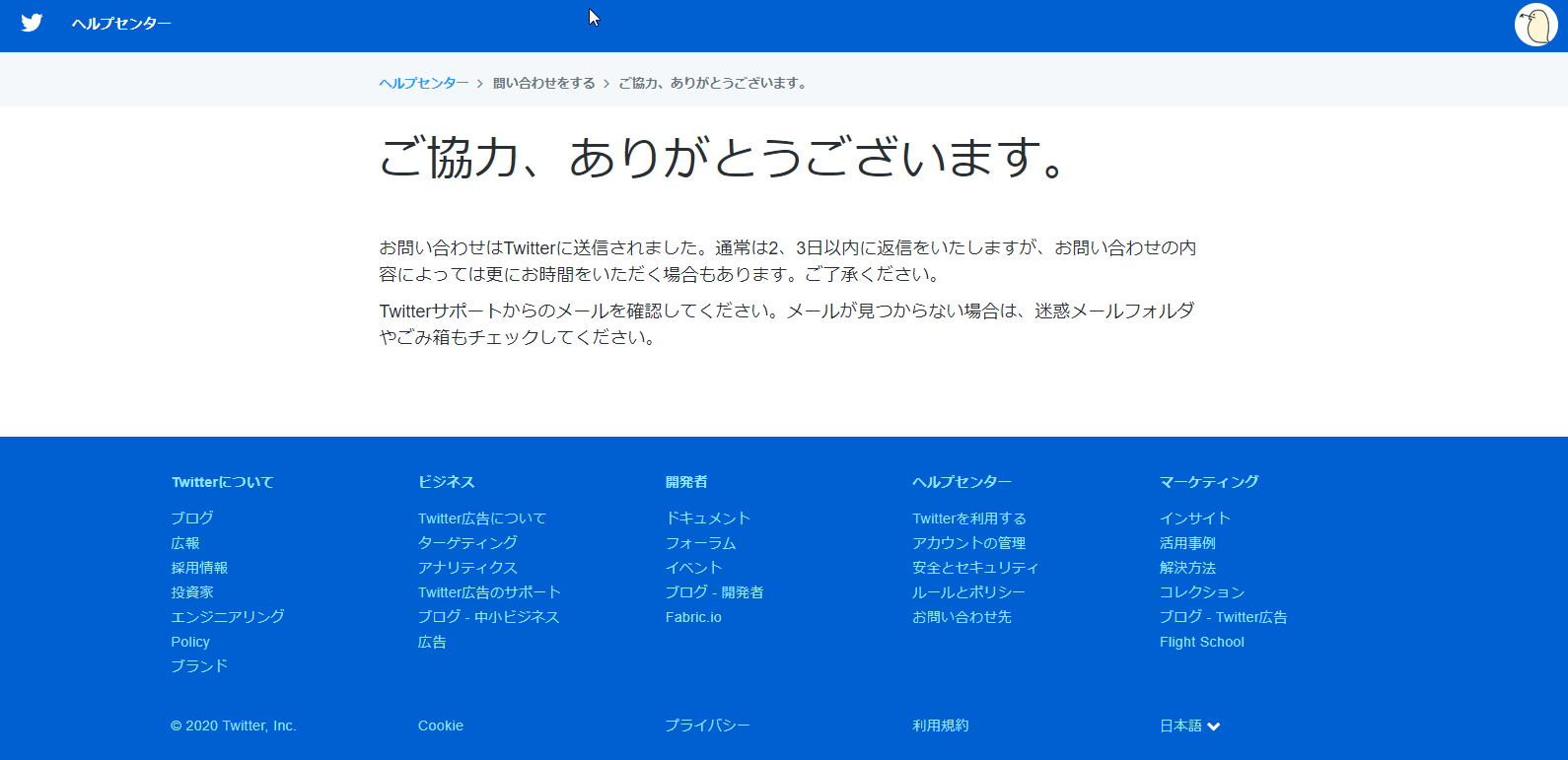Open Twitter広告のサポート link
This screenshot has height=760, width=1568.
(489, 592)
